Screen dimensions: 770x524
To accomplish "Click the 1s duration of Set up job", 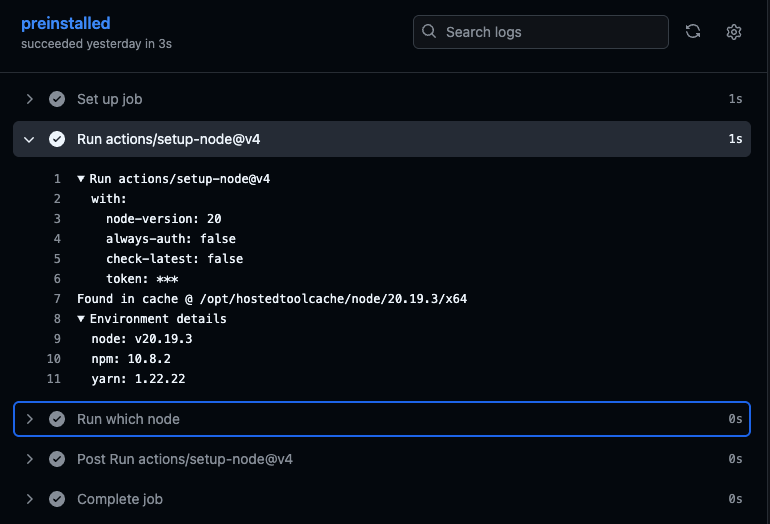I will pyautogui.click(x=735, y=99).
